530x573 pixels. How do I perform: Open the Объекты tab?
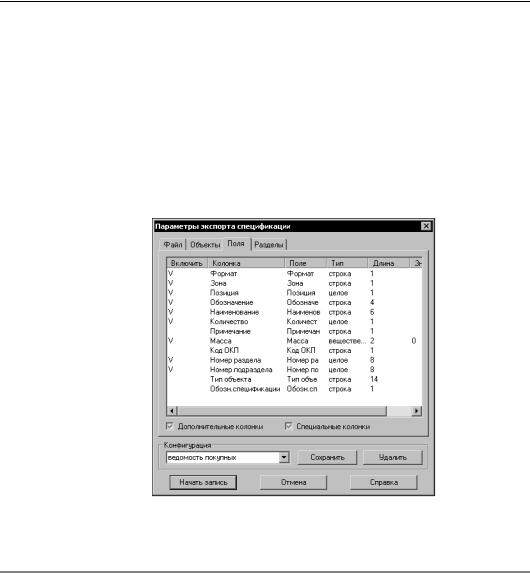pyautogui.click(x=205, y=244)
